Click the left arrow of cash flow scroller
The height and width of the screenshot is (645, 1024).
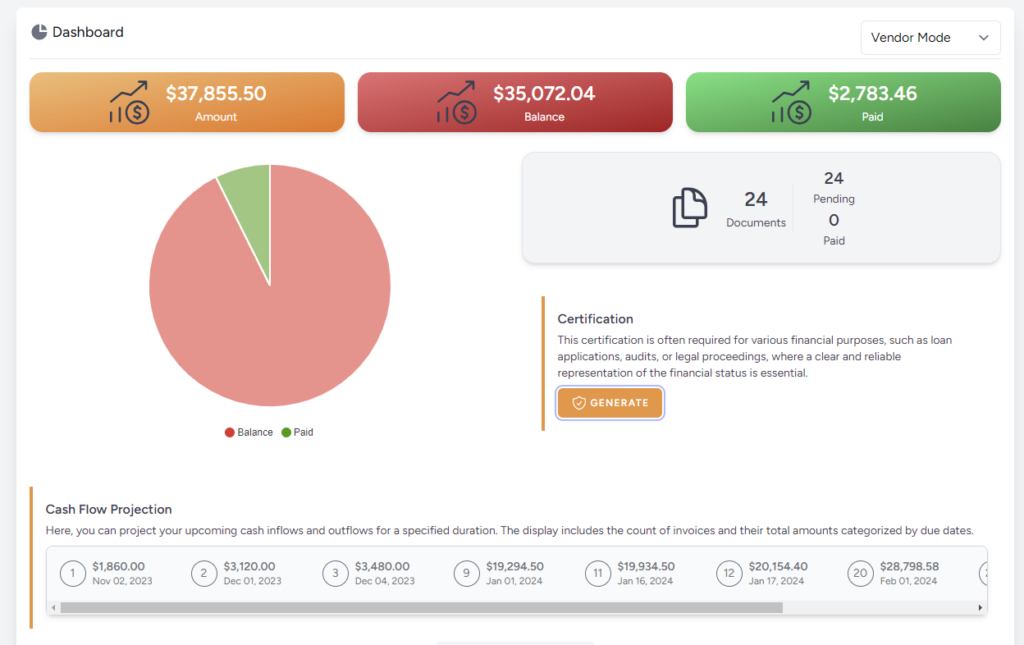tap(51, 606)
